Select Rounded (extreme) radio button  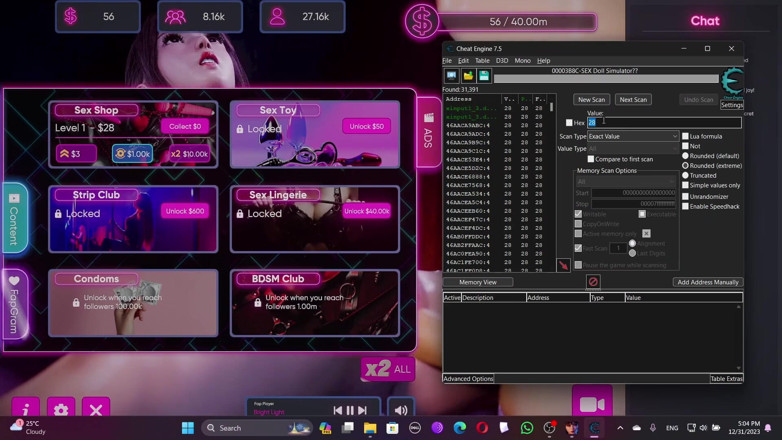[686, 165]
